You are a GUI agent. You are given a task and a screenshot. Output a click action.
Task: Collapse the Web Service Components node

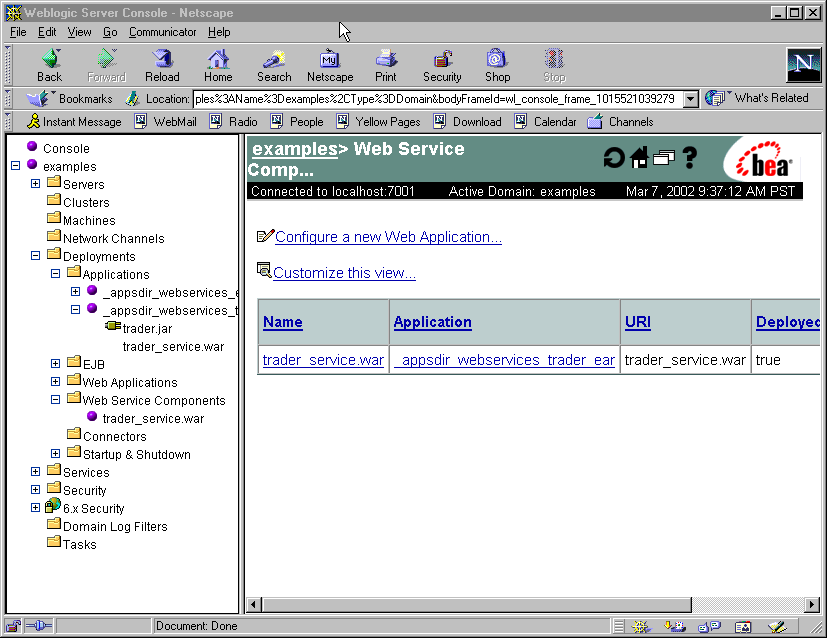point(55,400)
